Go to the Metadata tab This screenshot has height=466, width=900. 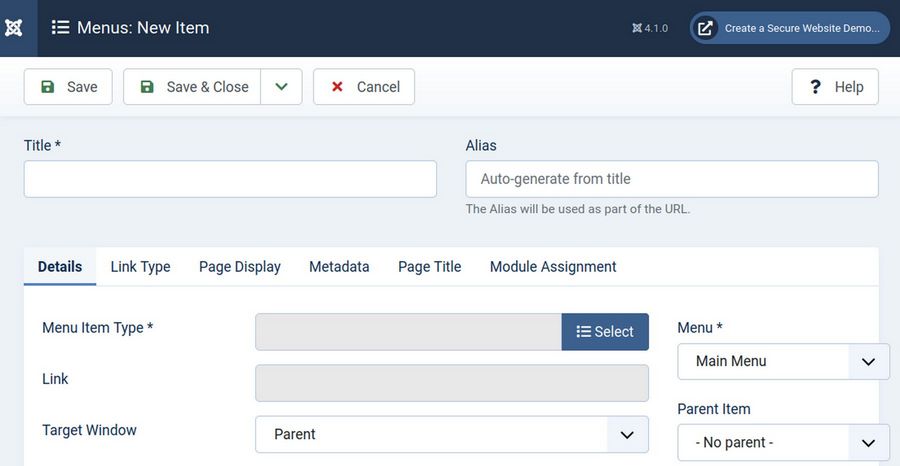point(339,267)
